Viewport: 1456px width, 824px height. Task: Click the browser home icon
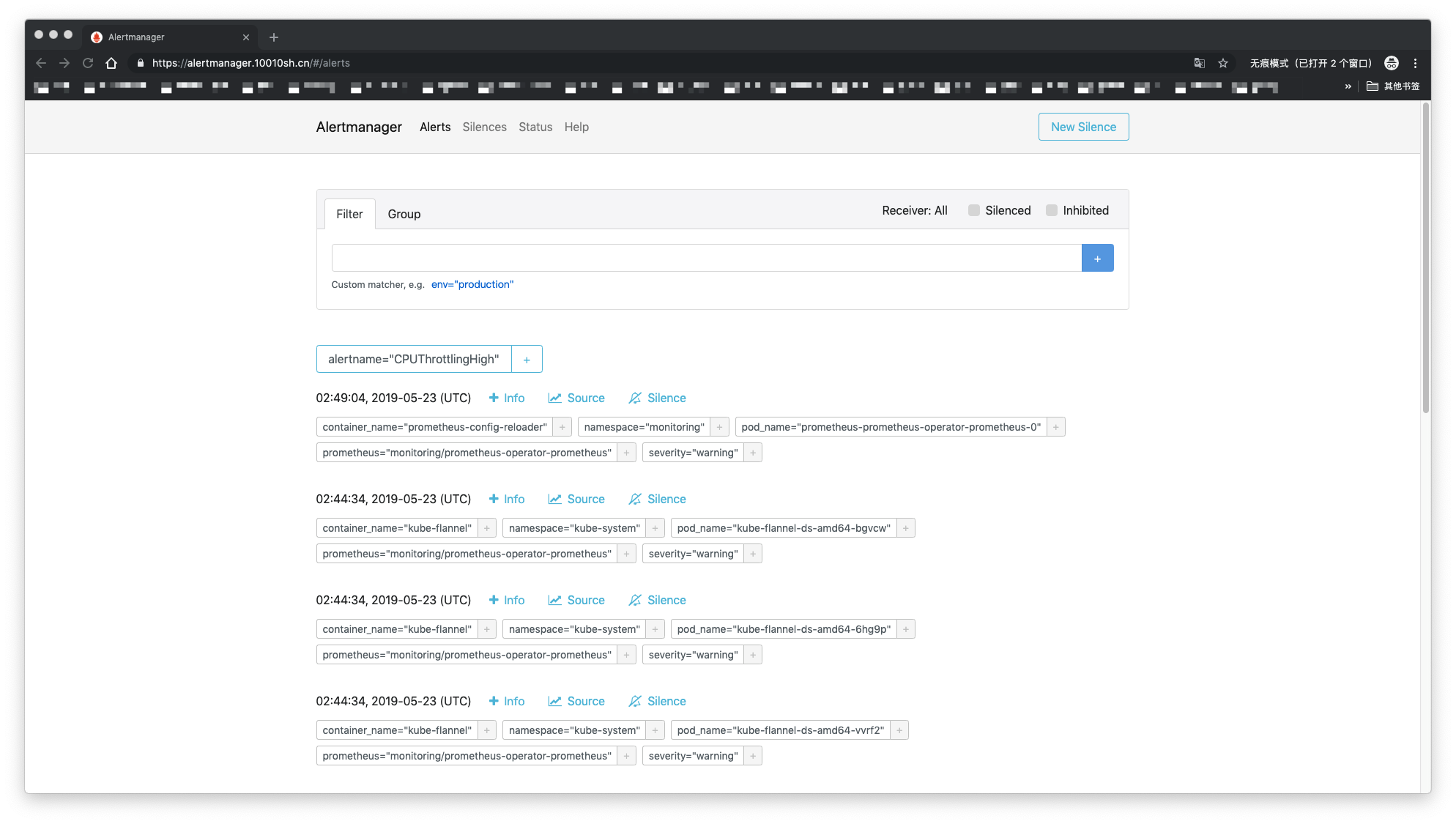click(111, 63)
